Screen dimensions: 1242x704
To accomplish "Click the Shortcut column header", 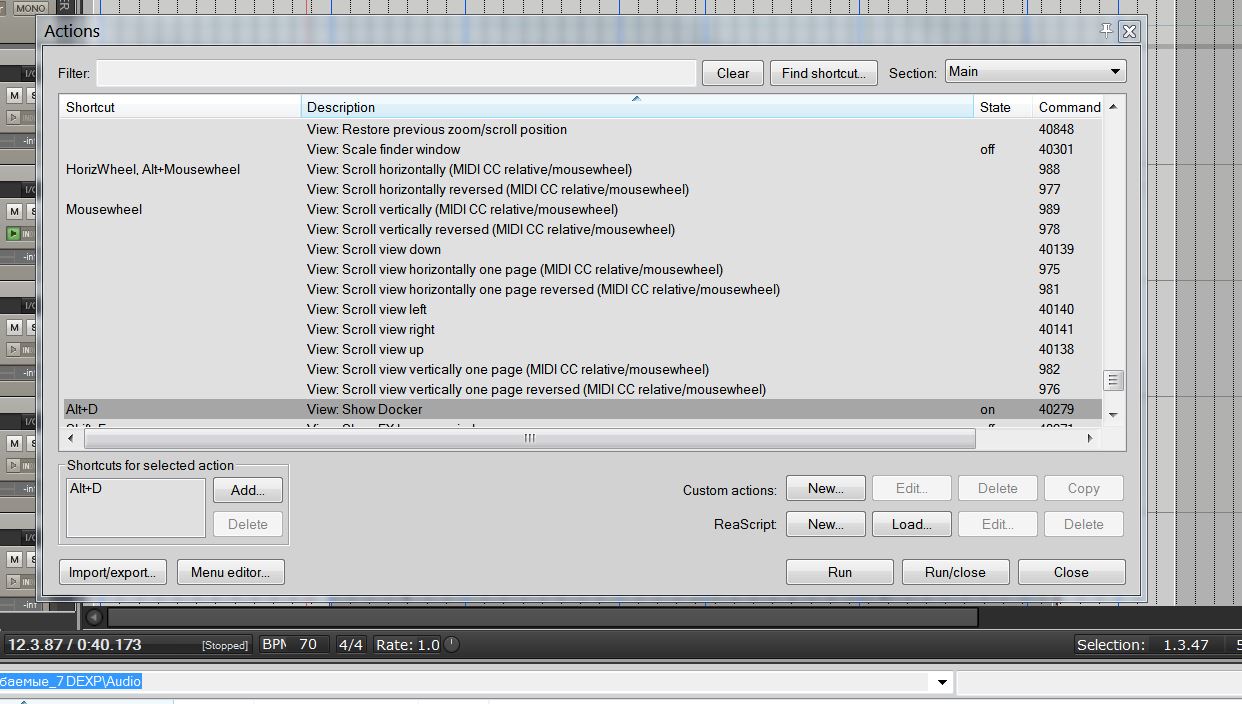I will (181, 106).
